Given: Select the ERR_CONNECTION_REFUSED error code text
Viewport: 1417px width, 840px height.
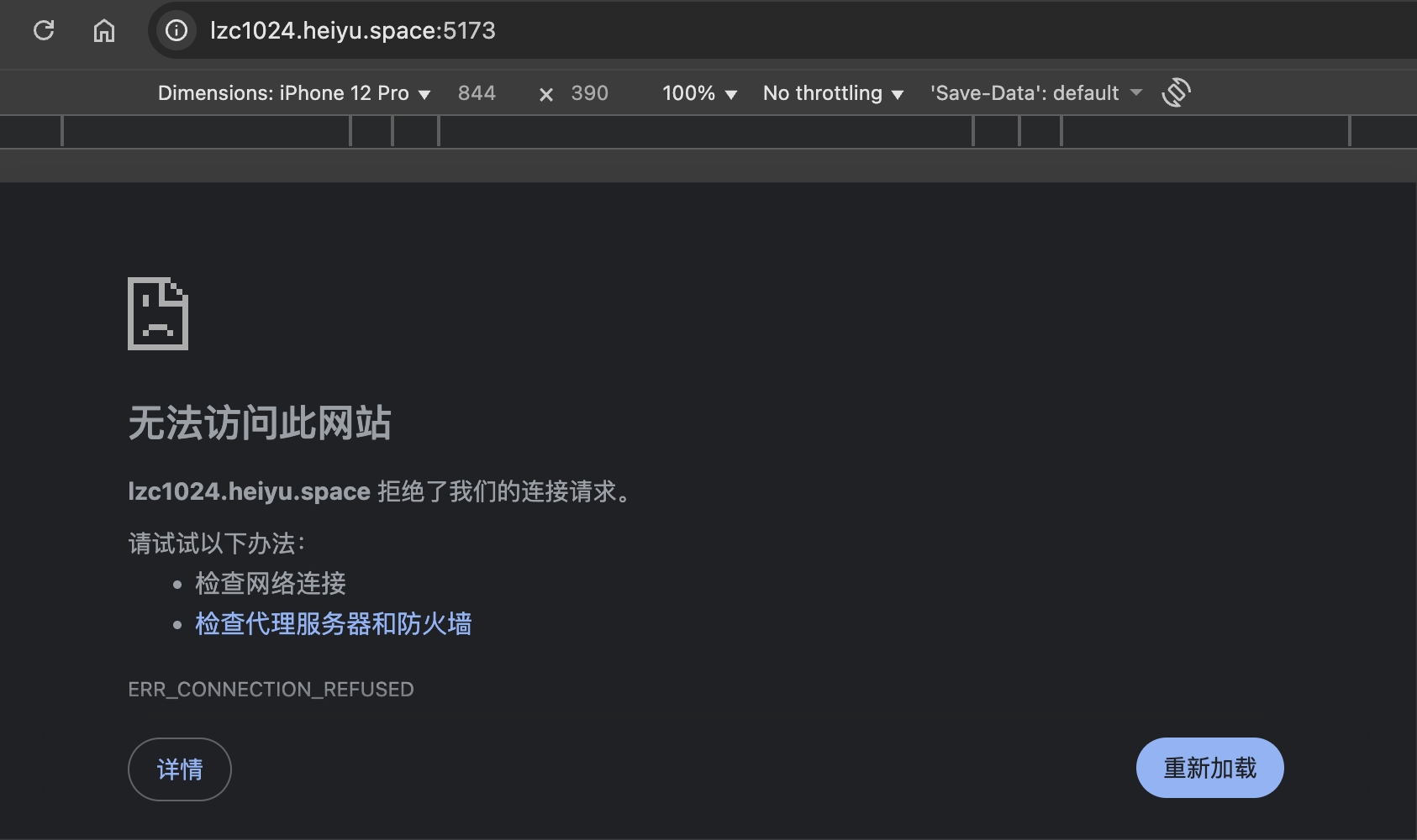Looking at the screenshot, I should (x=271, y=690).
